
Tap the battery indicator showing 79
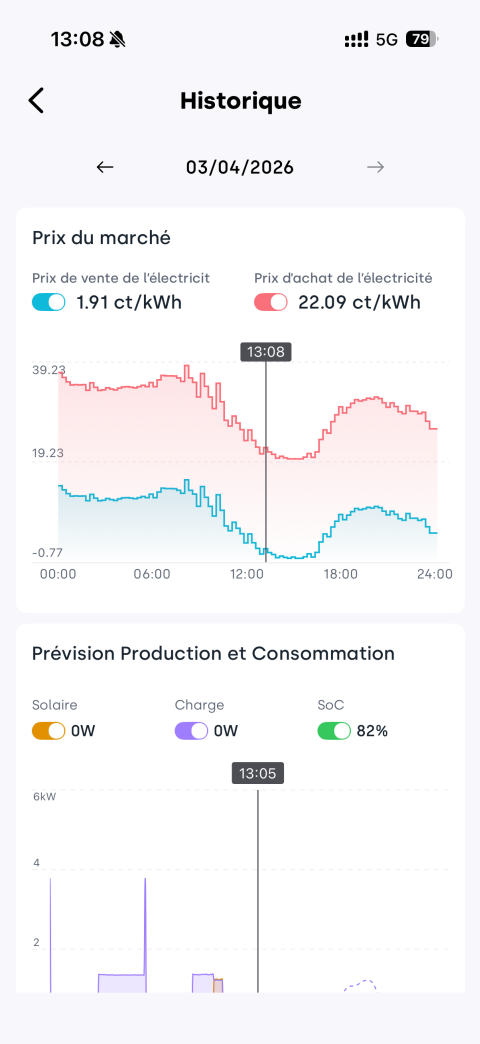422,39
